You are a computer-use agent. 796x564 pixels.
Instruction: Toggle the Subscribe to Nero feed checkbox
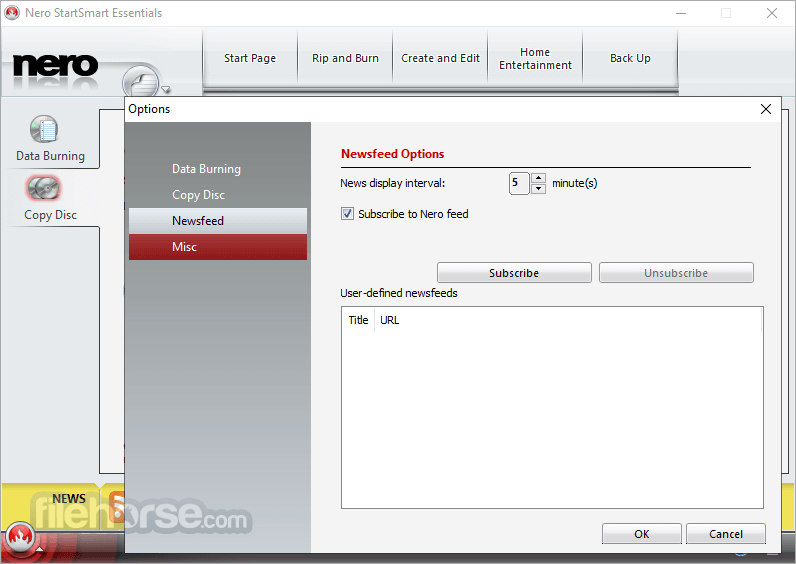coord(347,214)
